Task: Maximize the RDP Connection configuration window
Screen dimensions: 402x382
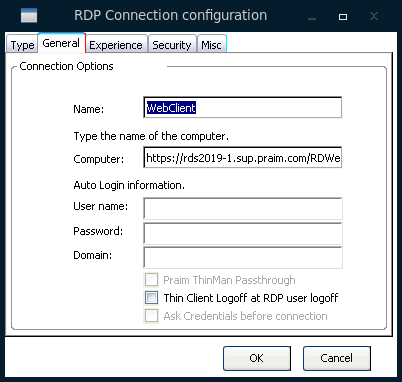Action: 343,16
